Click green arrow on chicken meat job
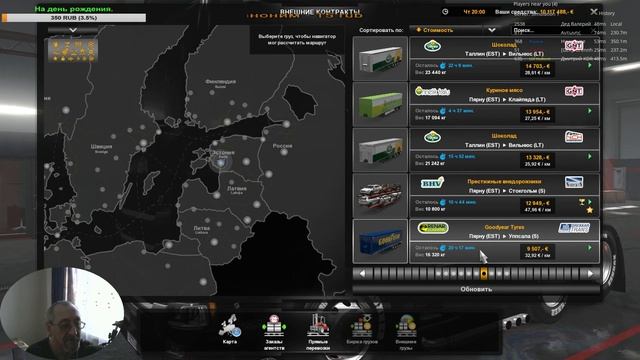Image resolution: width=640 pixels, height=360 pixels. (589, 111)
